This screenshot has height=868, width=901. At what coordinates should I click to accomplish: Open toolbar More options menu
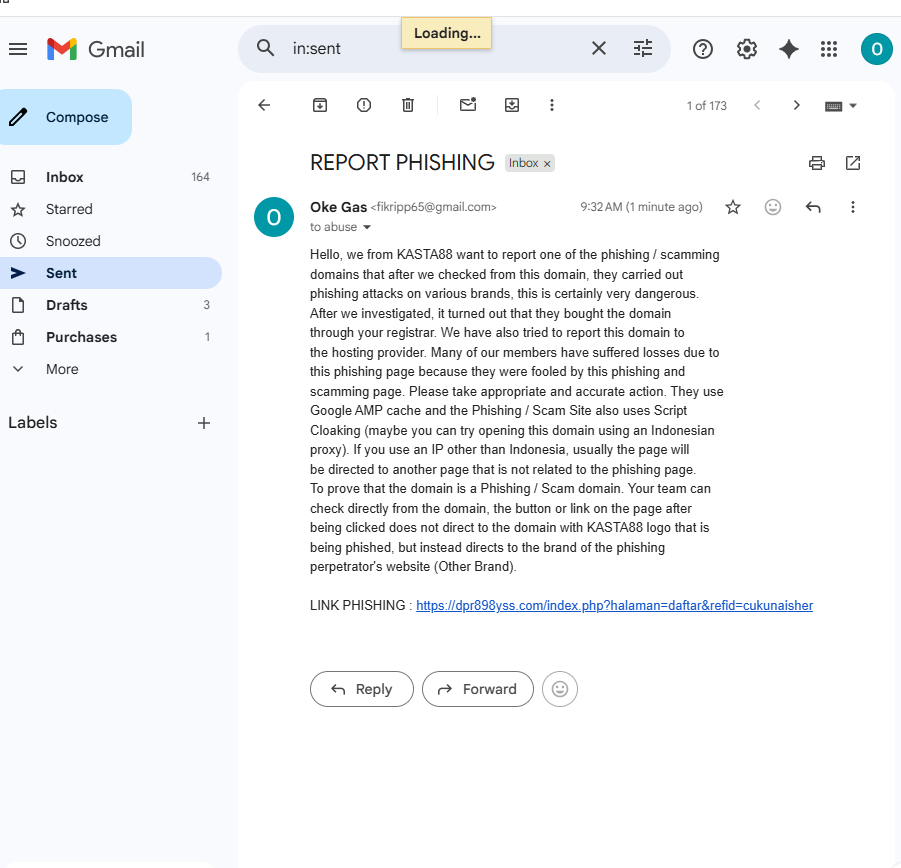(x=552, y=105)
